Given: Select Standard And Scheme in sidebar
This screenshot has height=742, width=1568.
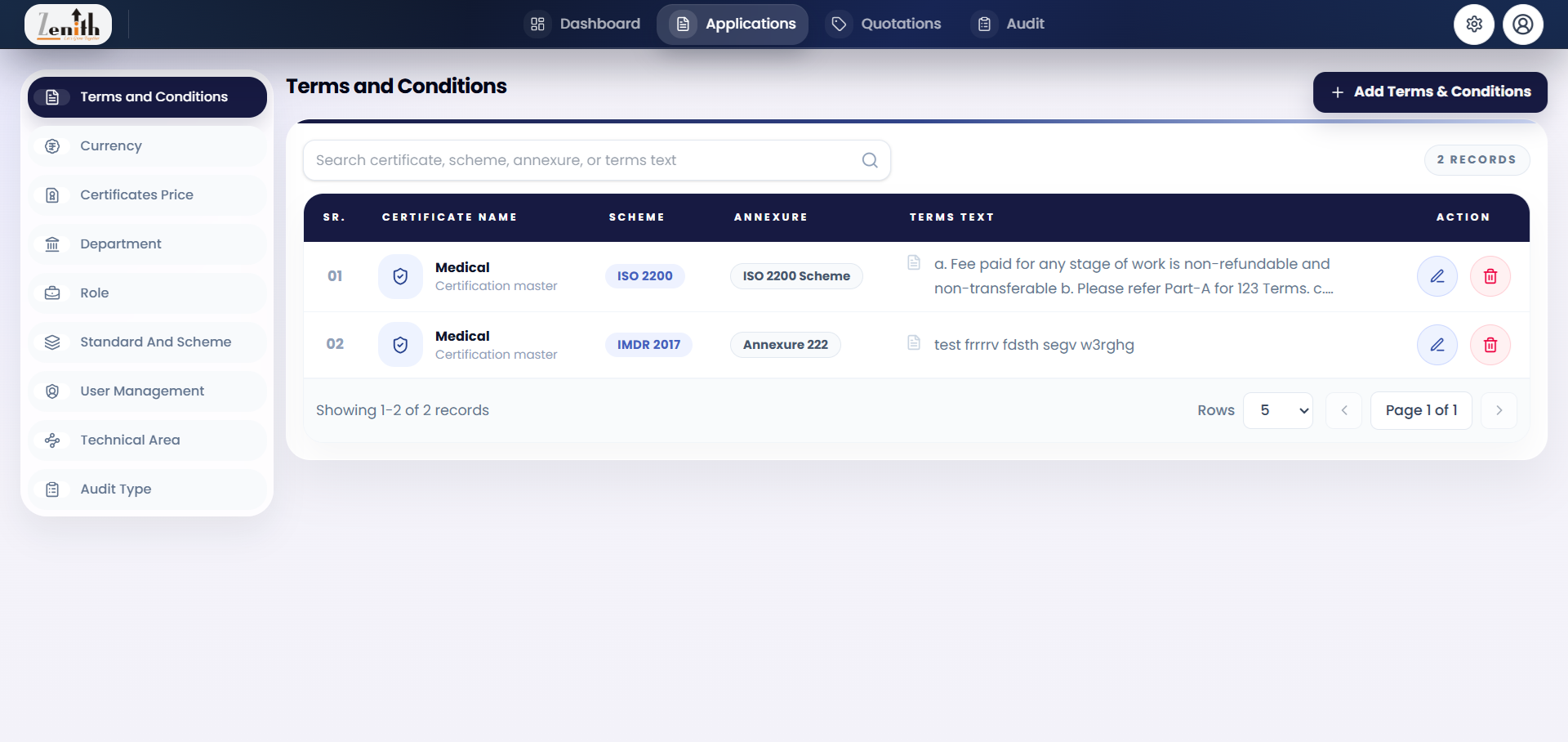Looking at the screenshot, I should click(147, 342).
